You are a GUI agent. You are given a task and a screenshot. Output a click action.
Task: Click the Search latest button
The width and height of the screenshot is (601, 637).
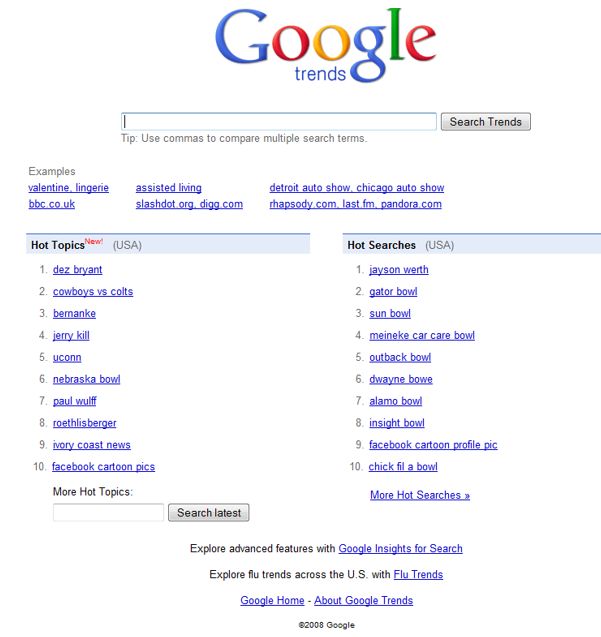[x=209, y=513]
